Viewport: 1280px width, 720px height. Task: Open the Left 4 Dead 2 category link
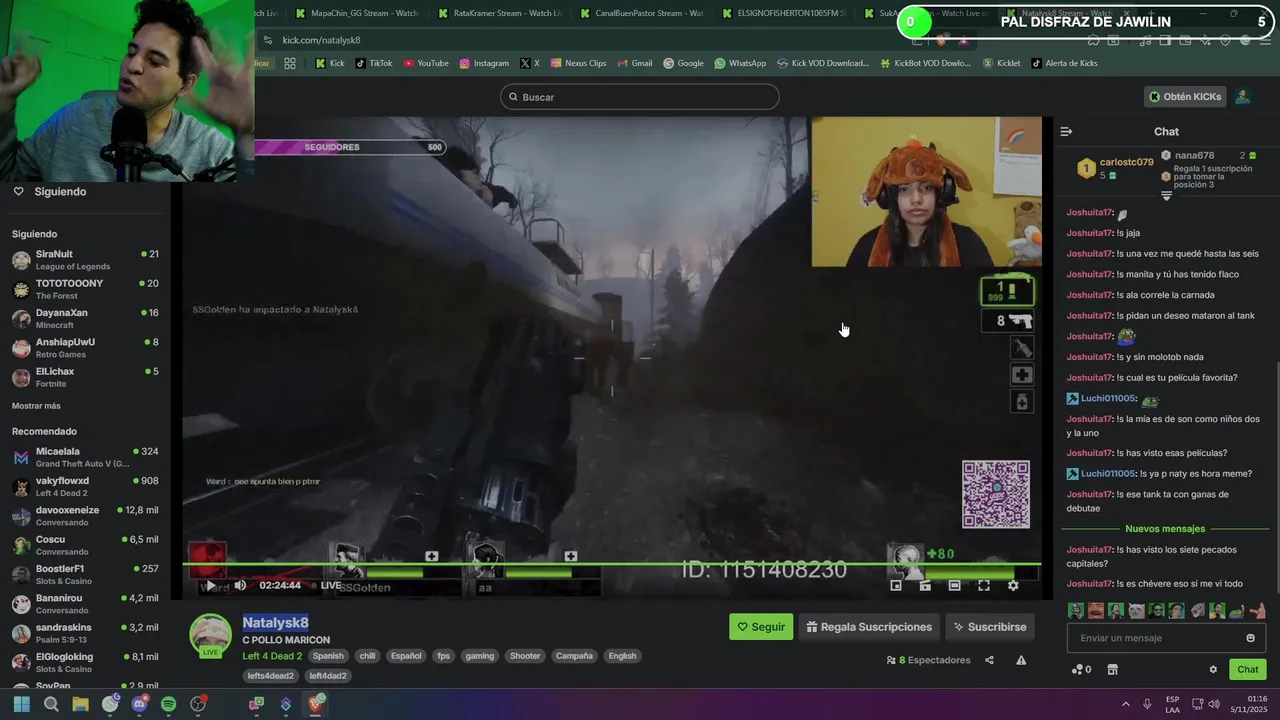click(x=272, y=656)
